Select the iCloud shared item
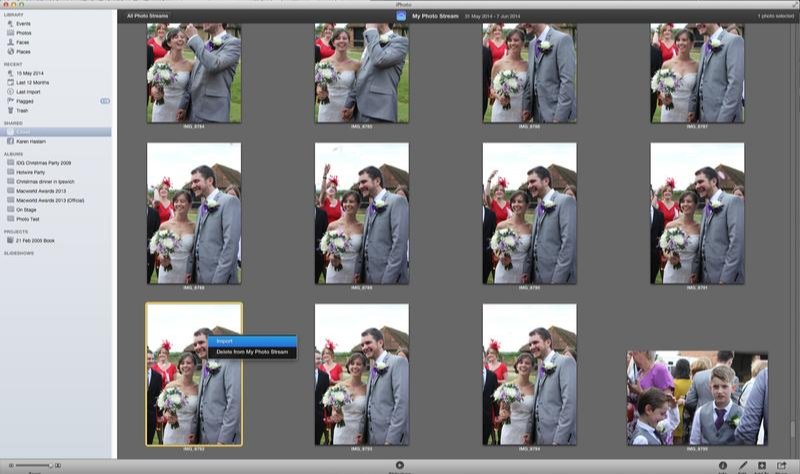 56,132
